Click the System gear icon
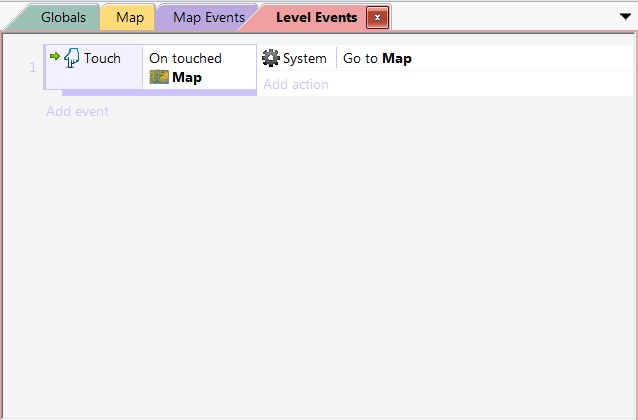Image resolution: width=638 pixels, height=420 pixels. [x=271, y=58]
